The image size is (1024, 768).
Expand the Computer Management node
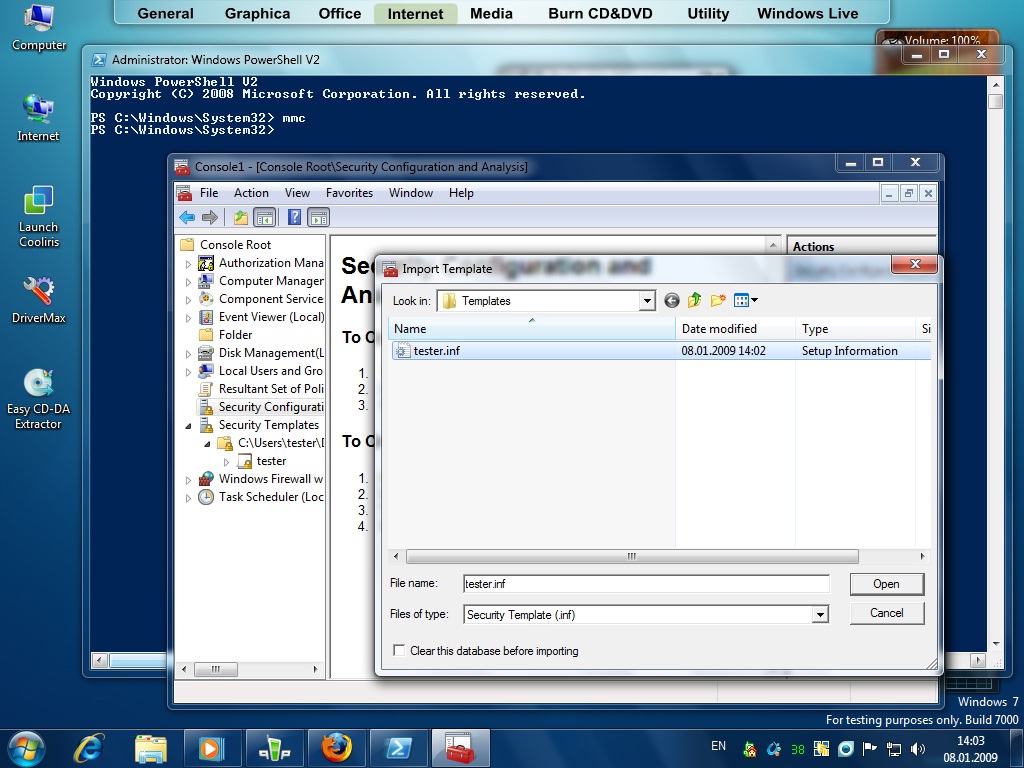pyautogui.click(x=188, y=282)
